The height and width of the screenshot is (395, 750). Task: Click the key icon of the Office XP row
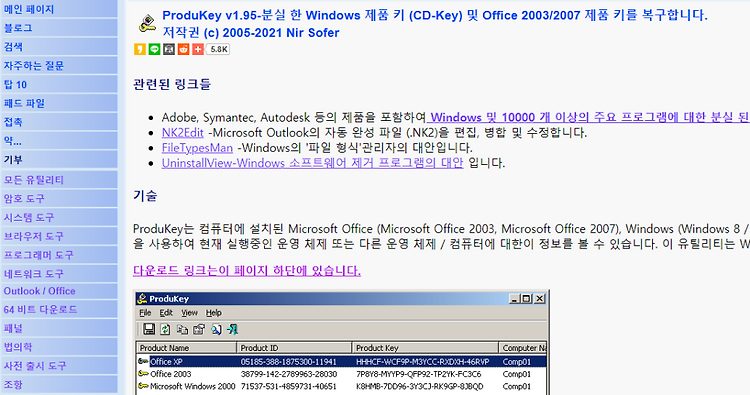click(x=143, y=362)
